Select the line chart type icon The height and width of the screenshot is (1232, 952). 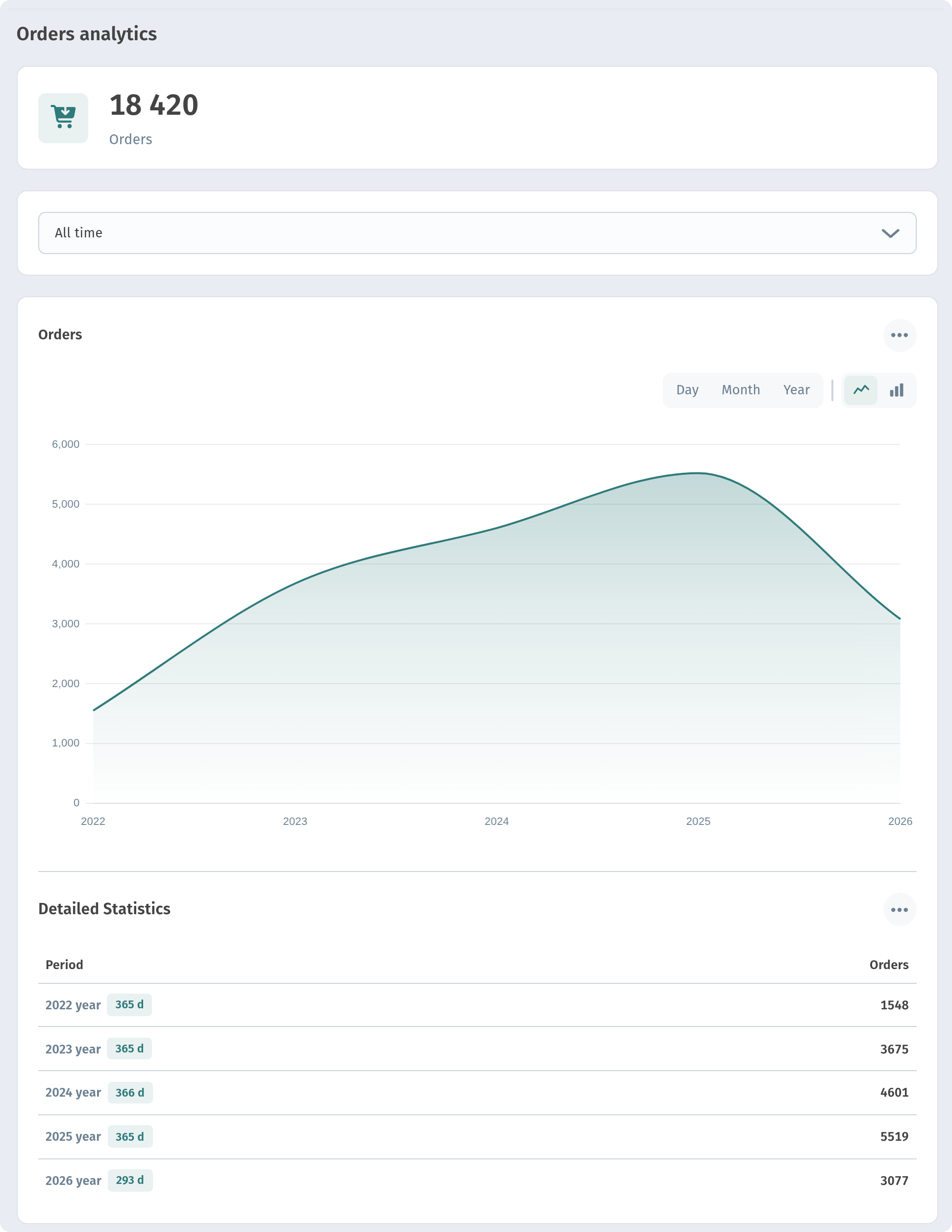point(861,390)
